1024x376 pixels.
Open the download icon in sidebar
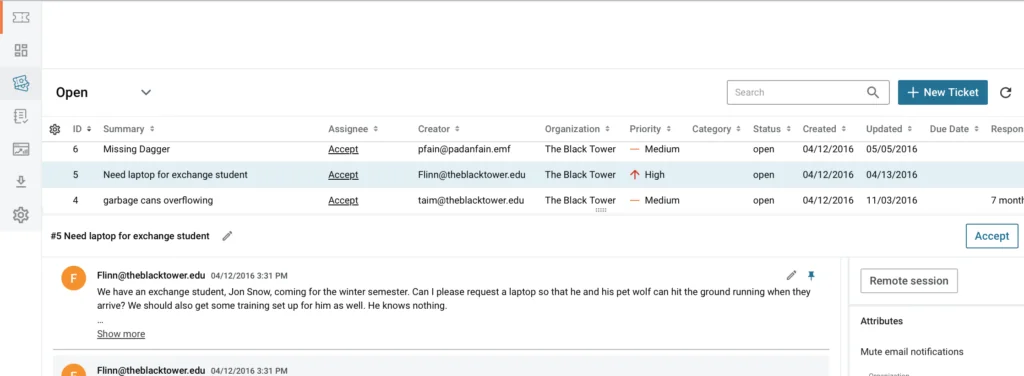tap(21, 181)
